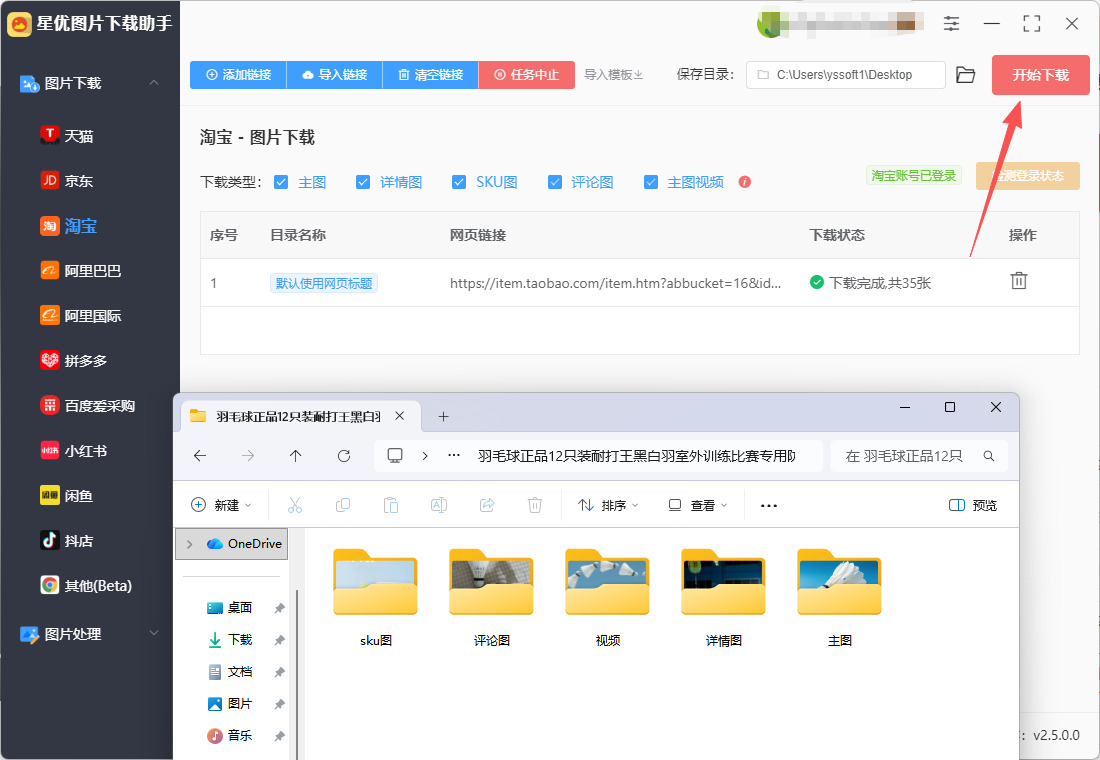Toggle the SKU图 checkbox
1100x760 pixels.
(x=459, y=182)
